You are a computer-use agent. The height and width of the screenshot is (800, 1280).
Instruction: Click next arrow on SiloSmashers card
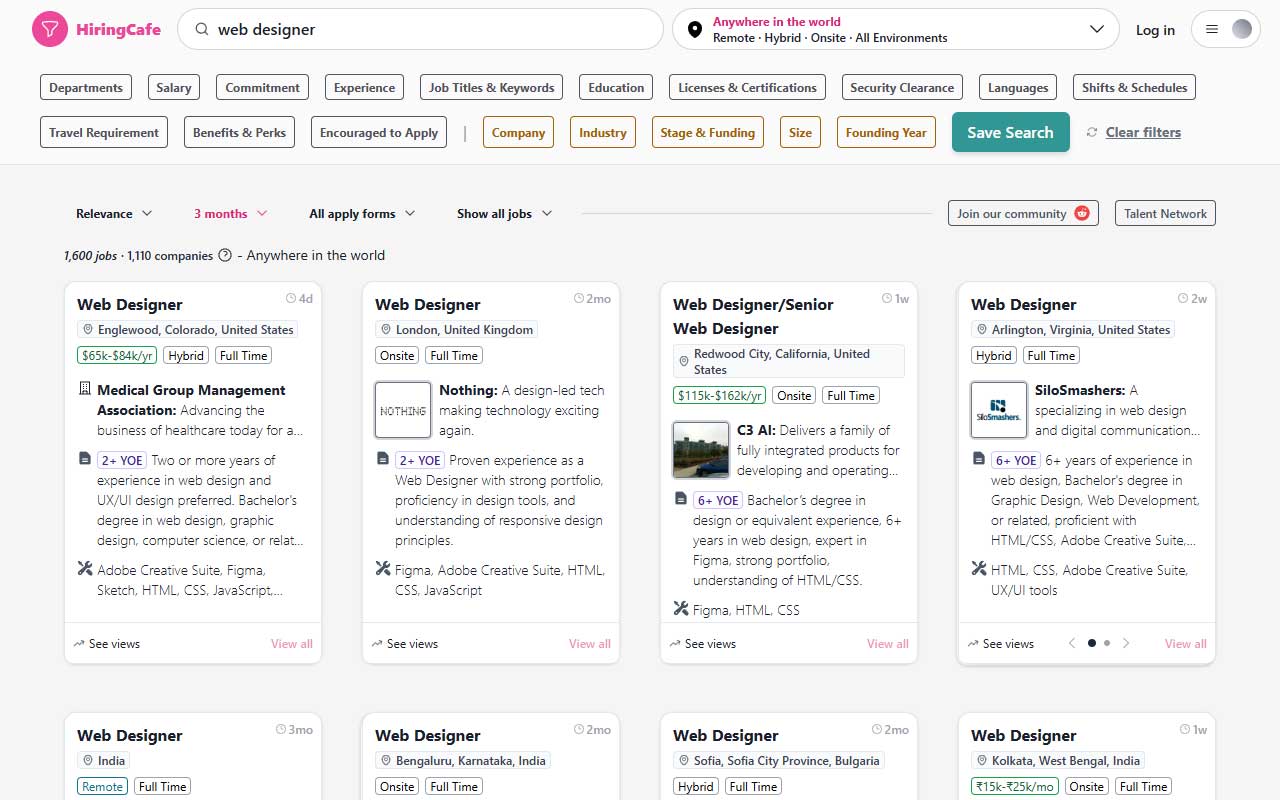pos(1126,643)
